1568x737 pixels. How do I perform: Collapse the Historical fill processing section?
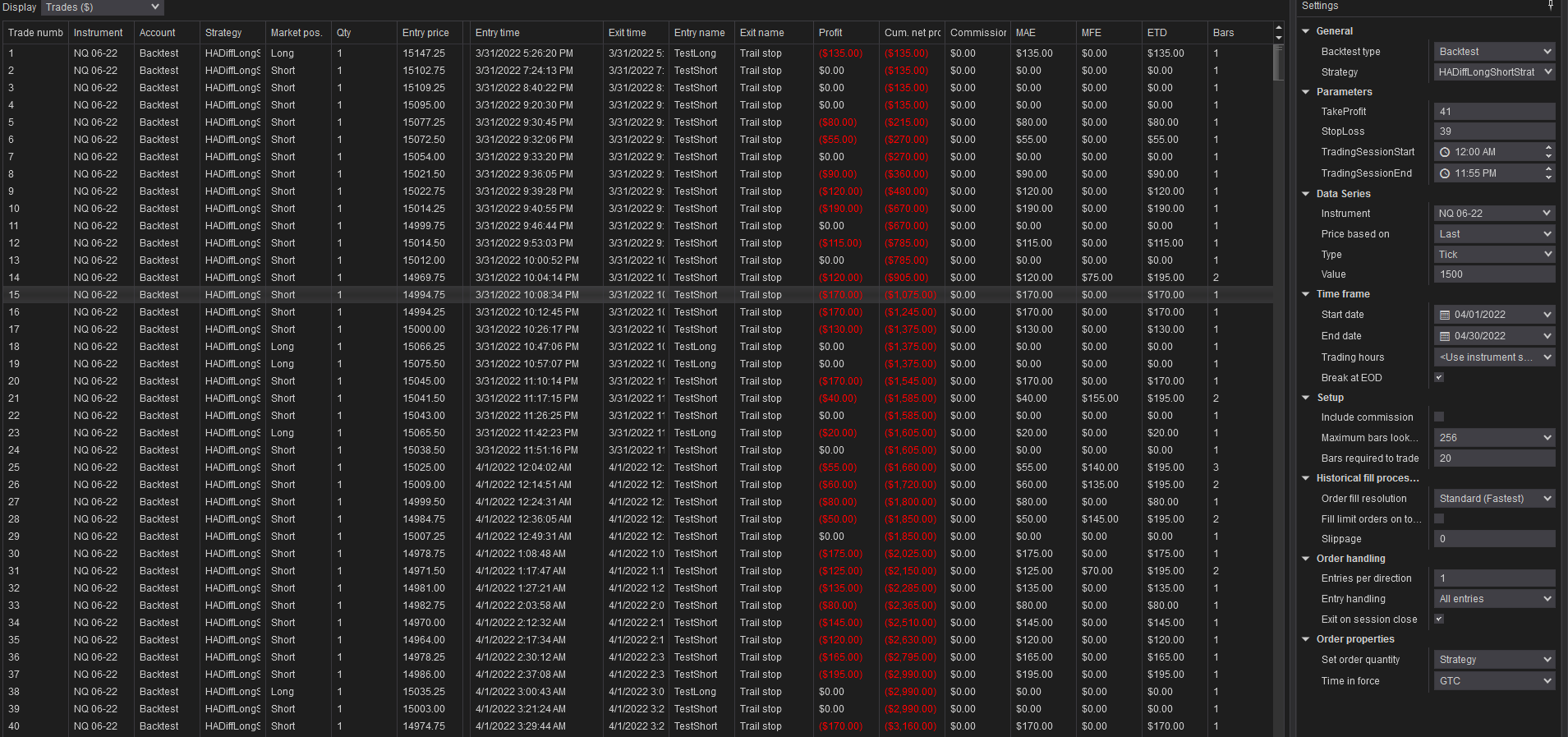click(1306, 478)
